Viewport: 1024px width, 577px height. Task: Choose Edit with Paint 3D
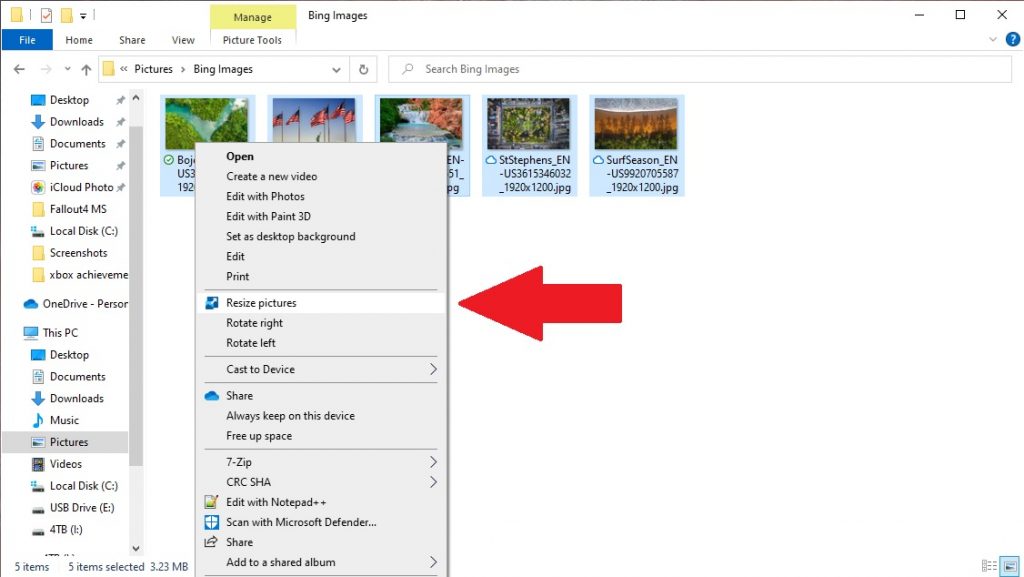pos(321,217)
